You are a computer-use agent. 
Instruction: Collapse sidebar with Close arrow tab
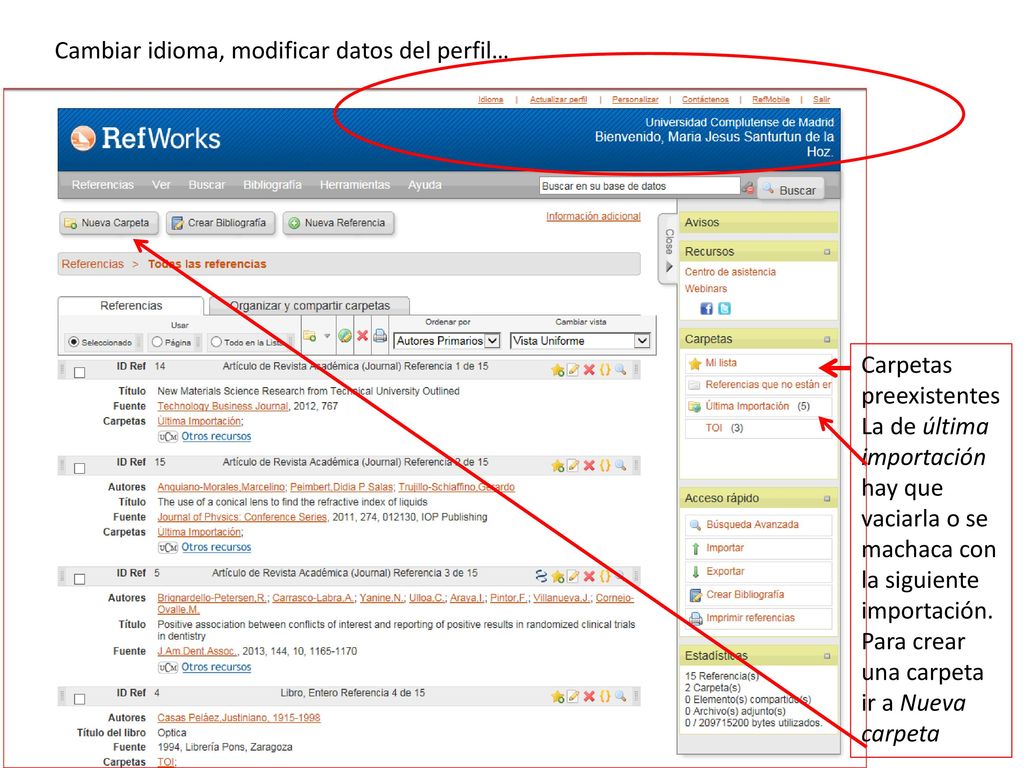pos(669,249)
